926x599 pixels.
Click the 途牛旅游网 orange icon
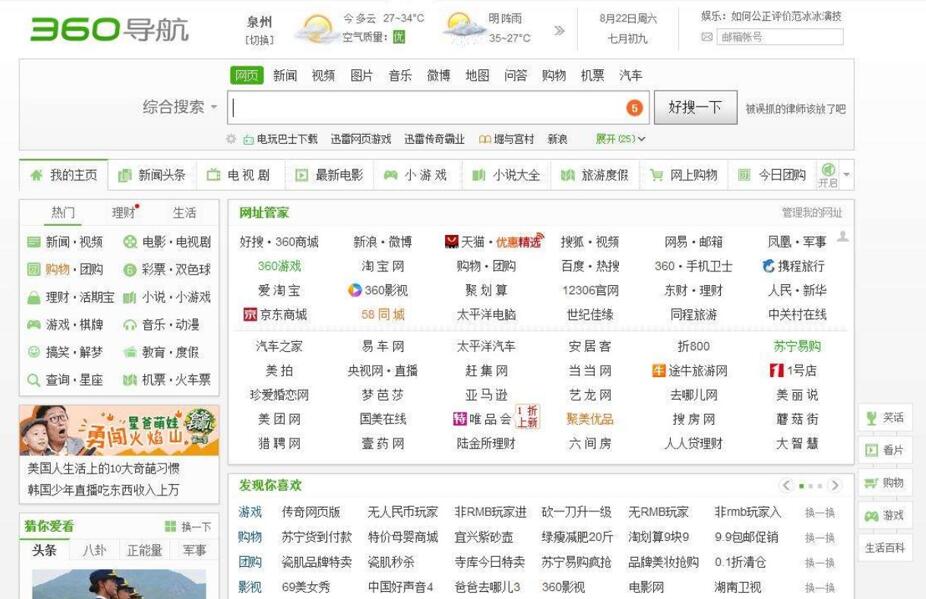pyautogui.click(x=658, y=370)
